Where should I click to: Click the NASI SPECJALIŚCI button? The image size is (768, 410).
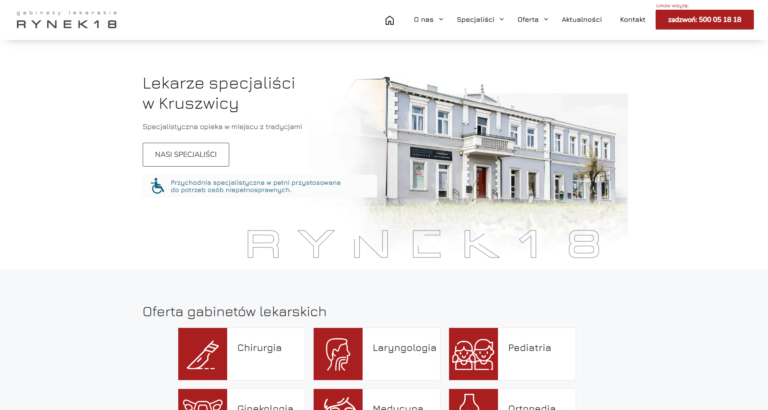point(186,154)
